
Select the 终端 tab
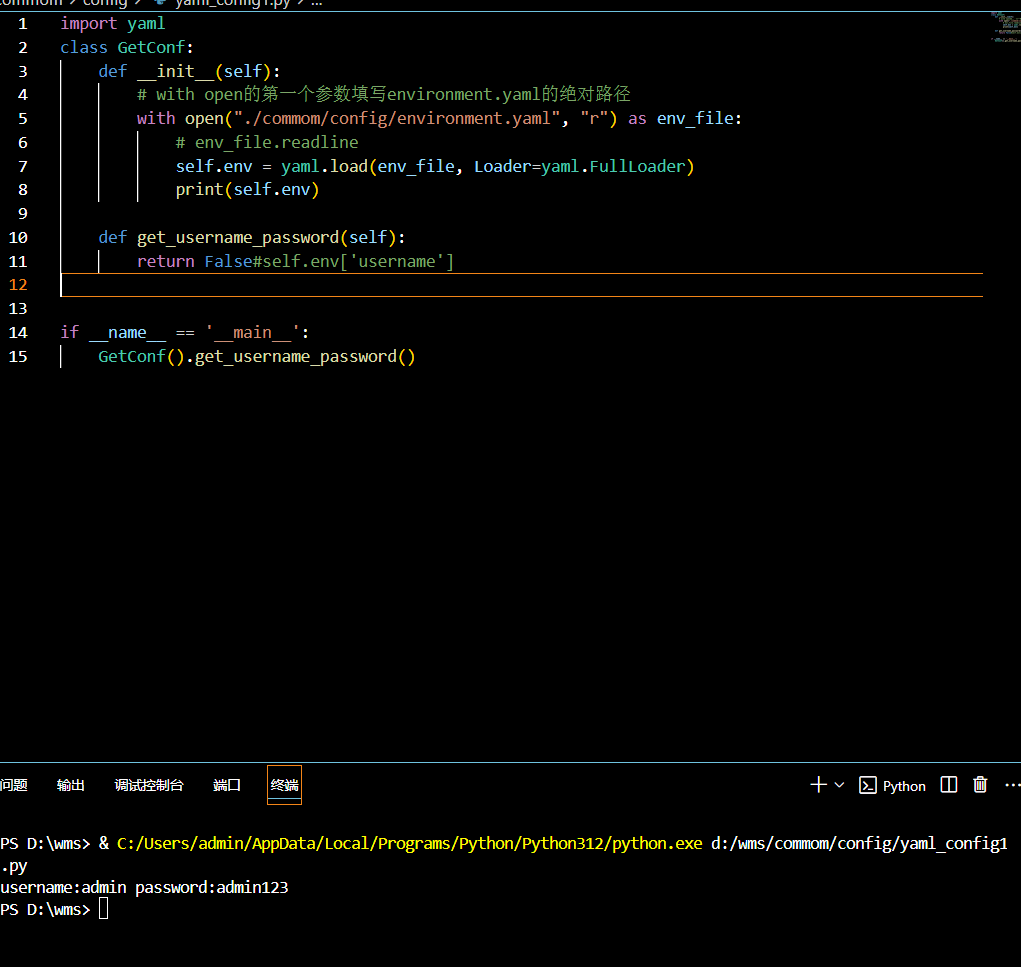pos(285,785)
